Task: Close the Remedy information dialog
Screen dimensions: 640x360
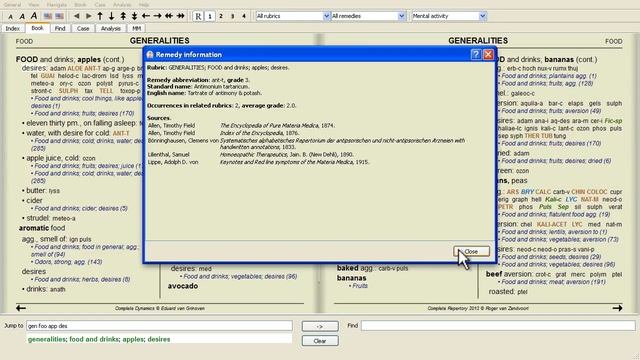Action: click(x=471, y=251)
